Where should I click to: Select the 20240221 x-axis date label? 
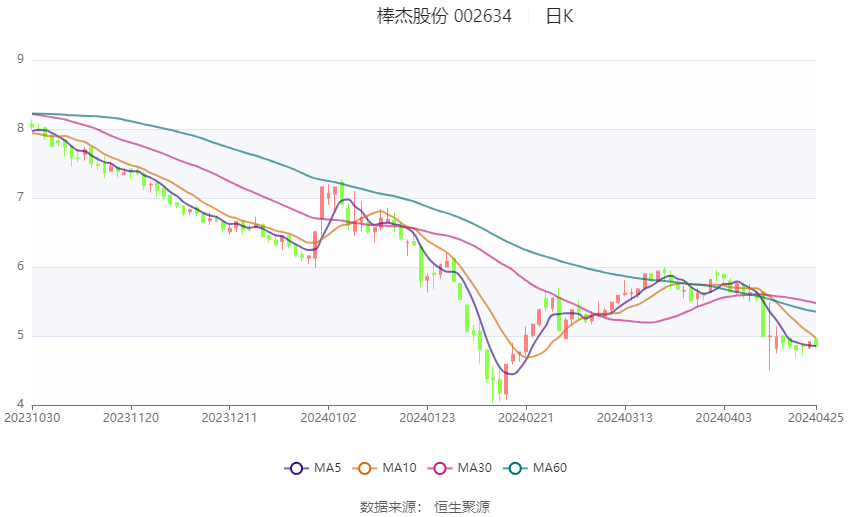(x=526, y=418)
